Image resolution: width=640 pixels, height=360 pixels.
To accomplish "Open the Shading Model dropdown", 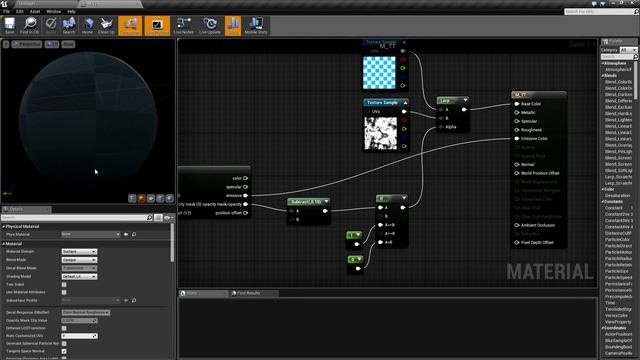I will [79, 276].
